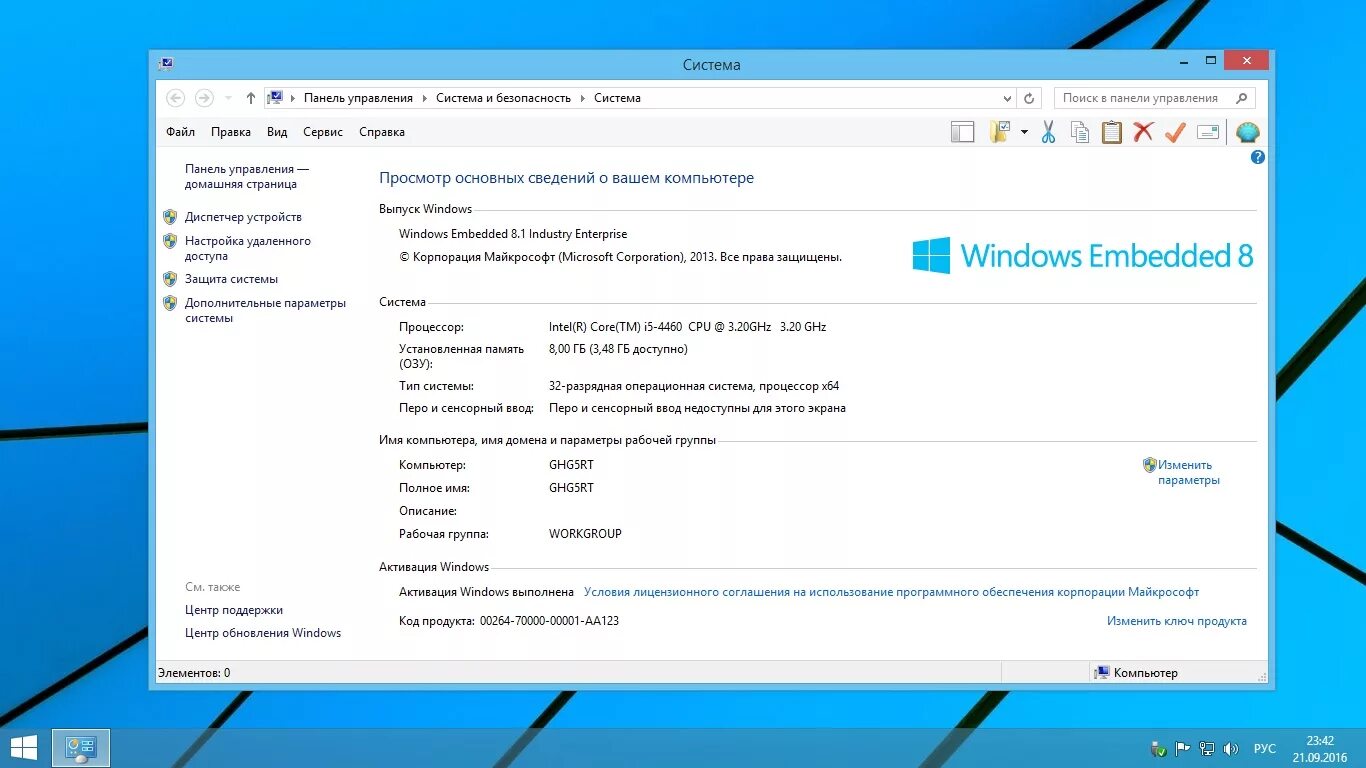Open 'Центр поддержки' link
This screenshot has height=768, width=1366.
pos(234,610)
